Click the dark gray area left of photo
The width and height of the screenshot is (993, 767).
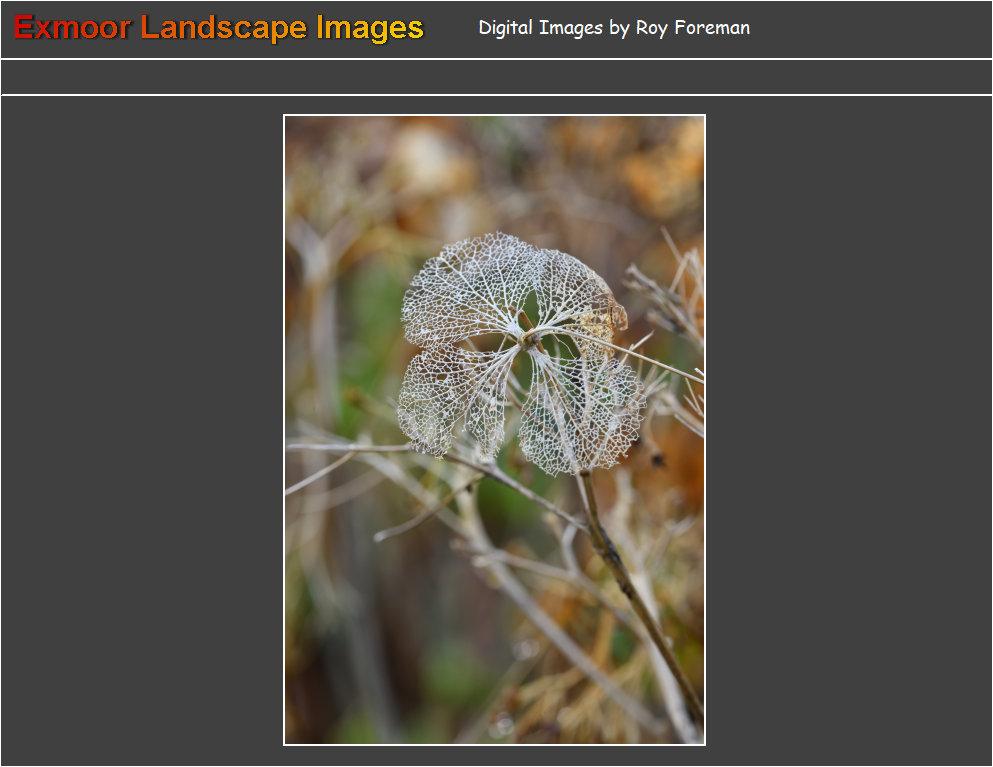[140, 430]
